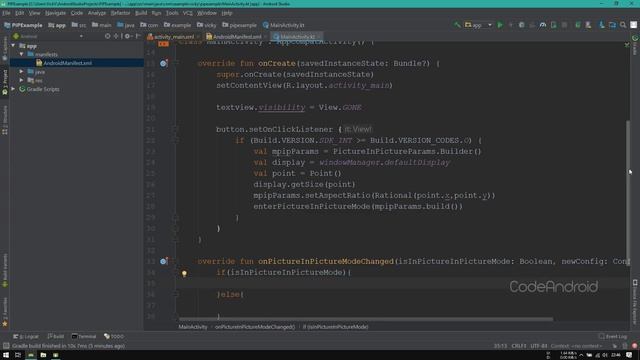Expand the Gradle Scripts node
The height and width of the screenshot is (360, 640).
(x=13, y=89)
